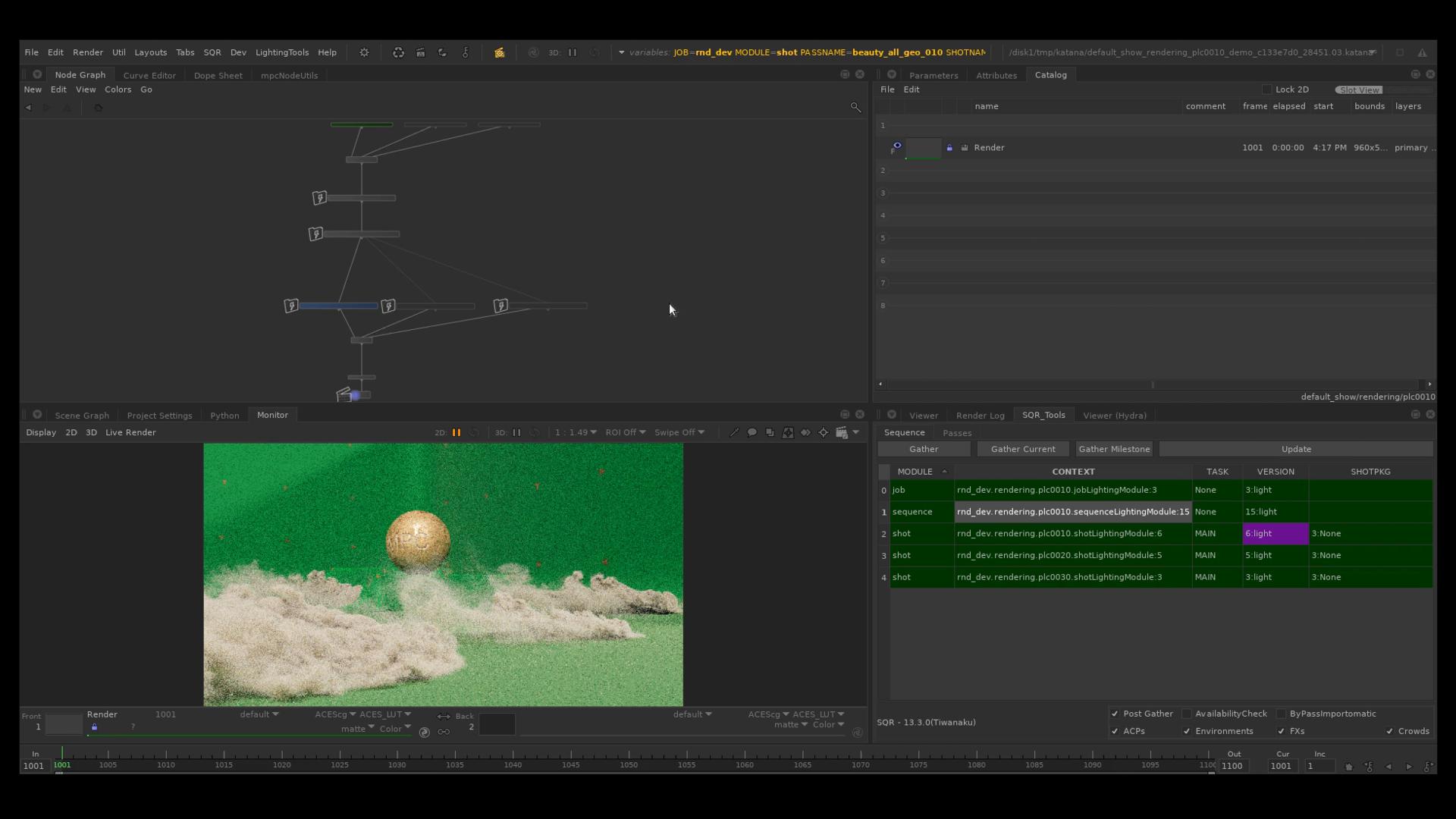The width and height of the screenshot is (1456, 819).
Task: Click the crosshair target icon in Monitor toolbar
Action: pos(824,432)
